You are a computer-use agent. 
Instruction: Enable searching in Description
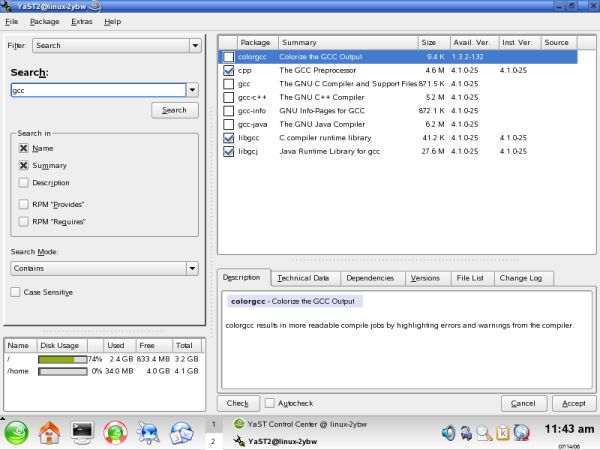pos(23,183)
